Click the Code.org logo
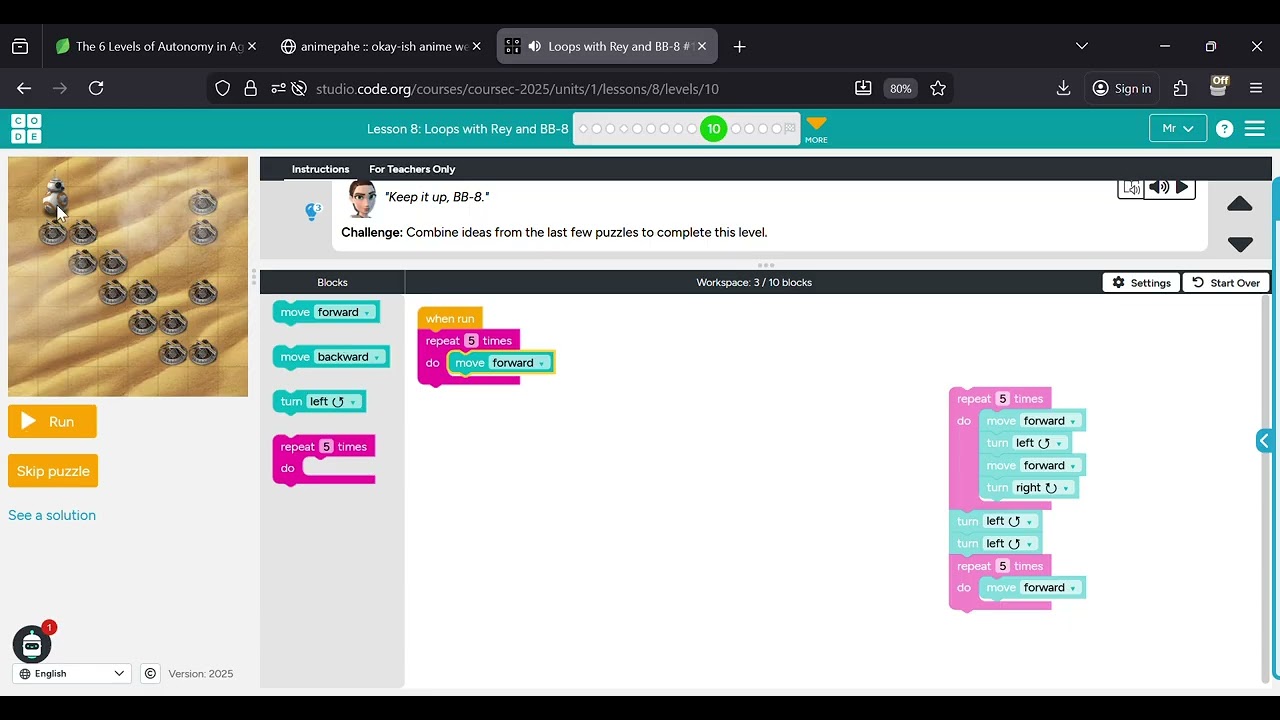This screenshot has width=1280, height=720. click(x=26, y=129)
